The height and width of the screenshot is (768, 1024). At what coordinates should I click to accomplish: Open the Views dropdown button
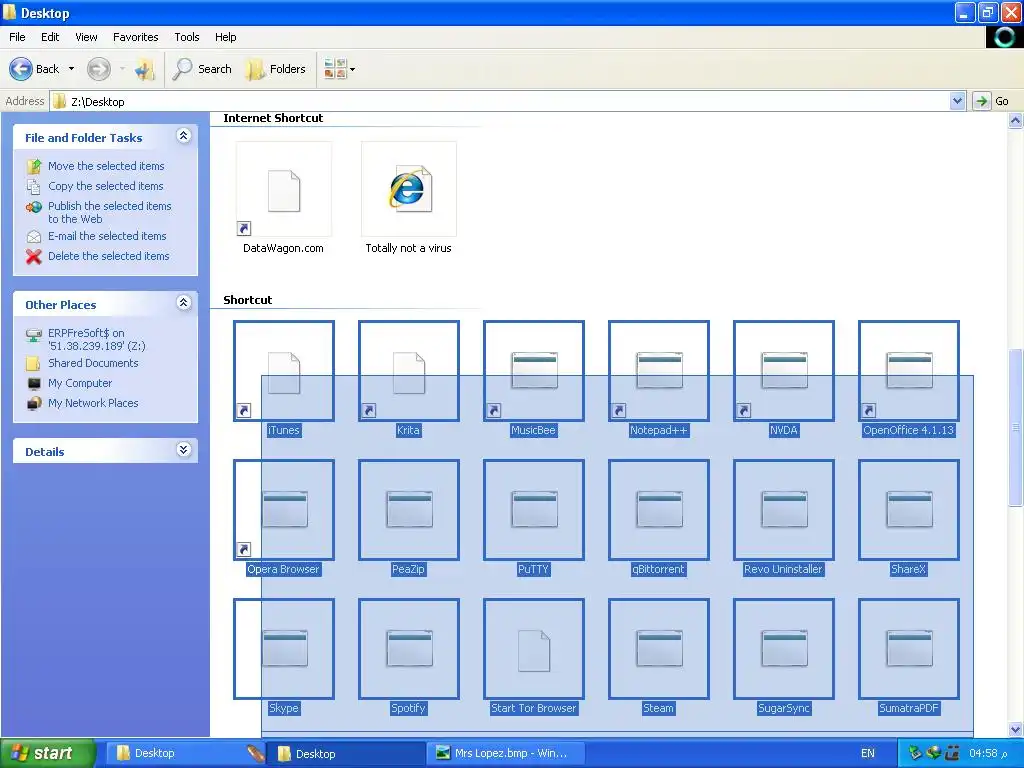(340, 69)
